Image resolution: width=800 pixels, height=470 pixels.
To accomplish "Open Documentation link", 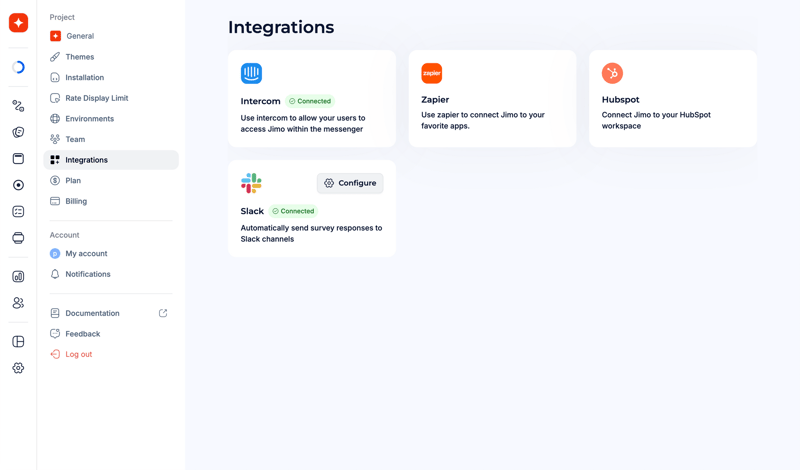I will [111, 313].
